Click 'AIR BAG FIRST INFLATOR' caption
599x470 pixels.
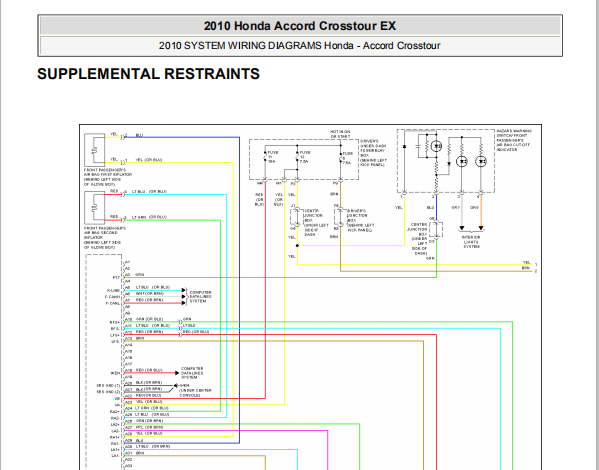point(108,175)
